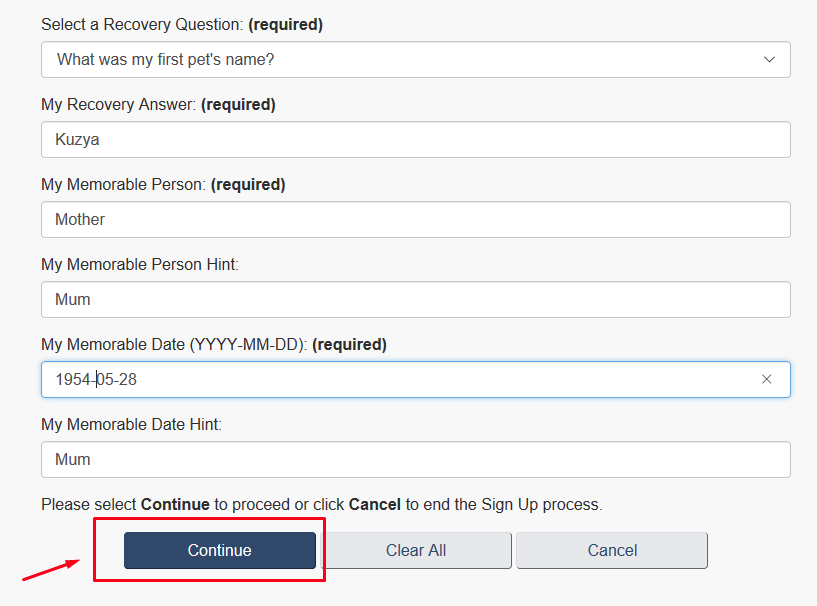Image resolution: width=817 pixels, height=606 pixels.
Task: Click the "My Memorable Person:" required label
Action: click(163, 184)
